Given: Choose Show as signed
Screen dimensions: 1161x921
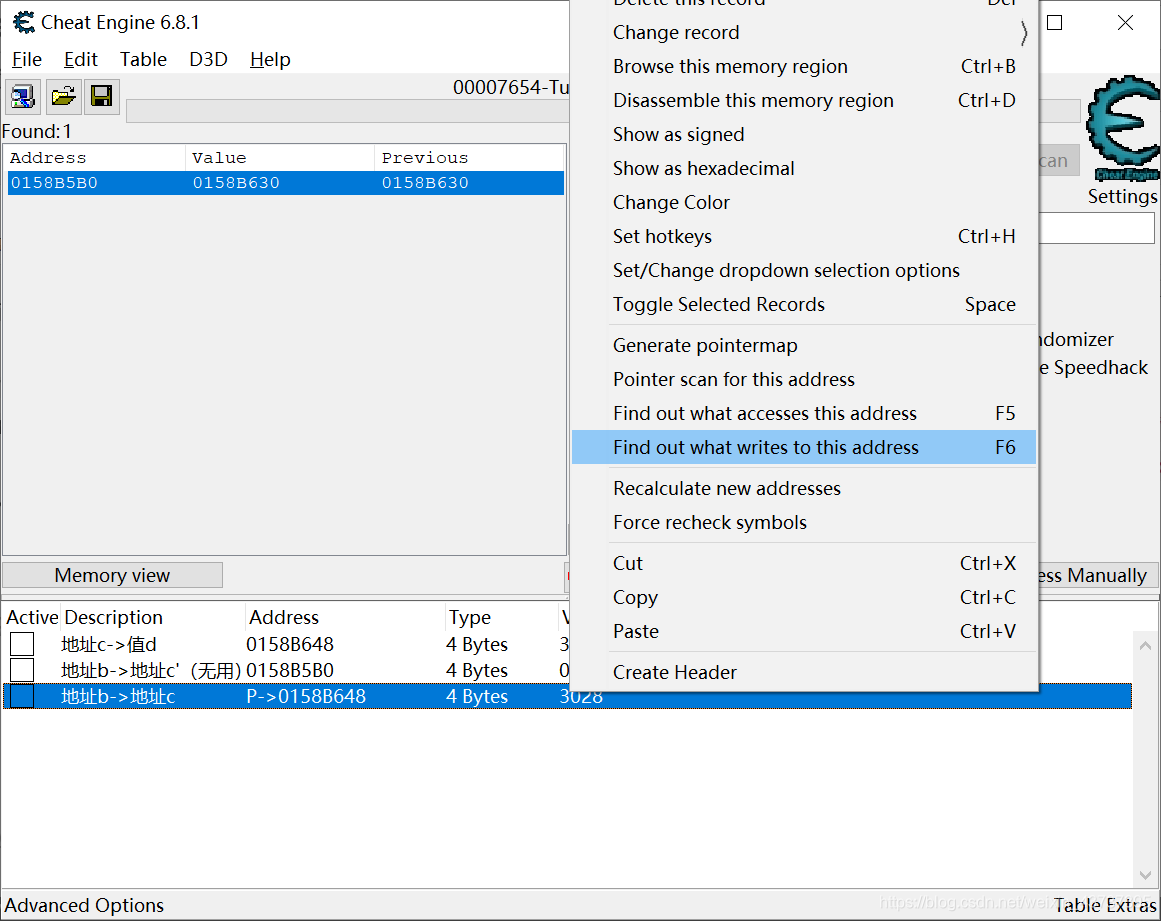Looking at the screenshot, I should [x=803, y=135].
